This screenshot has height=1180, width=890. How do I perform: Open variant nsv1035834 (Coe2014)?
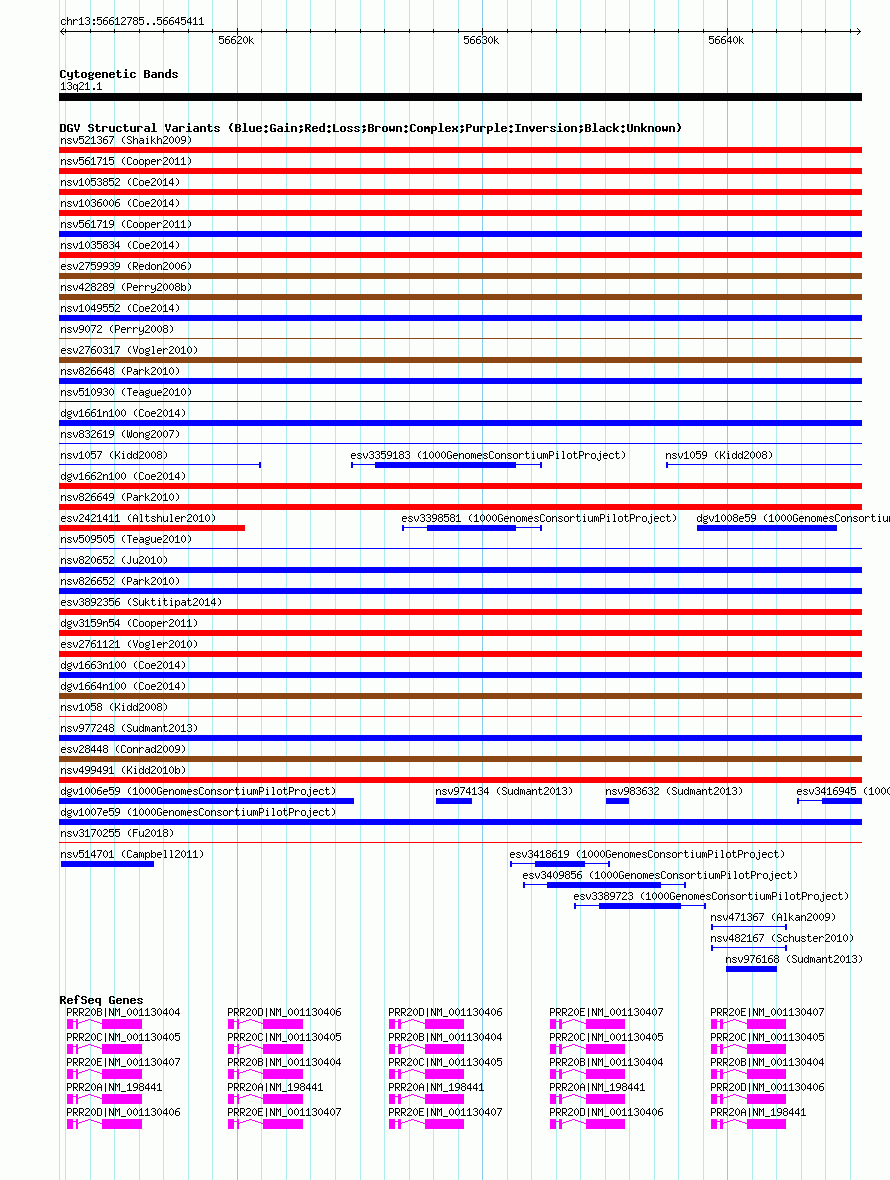click(120, 245)
